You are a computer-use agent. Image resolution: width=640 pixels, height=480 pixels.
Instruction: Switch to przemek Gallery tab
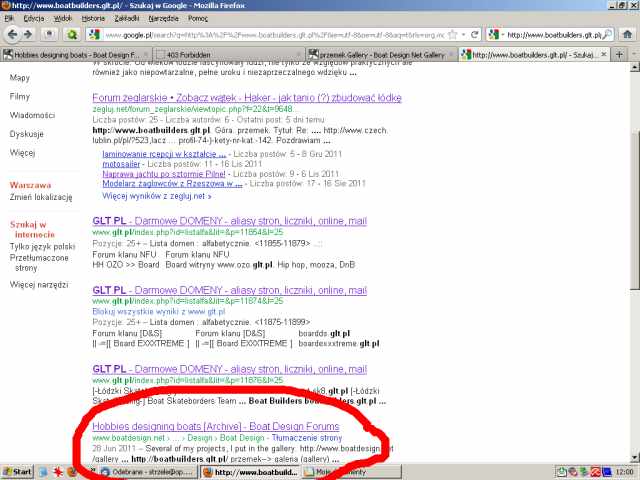pos(382,54)
